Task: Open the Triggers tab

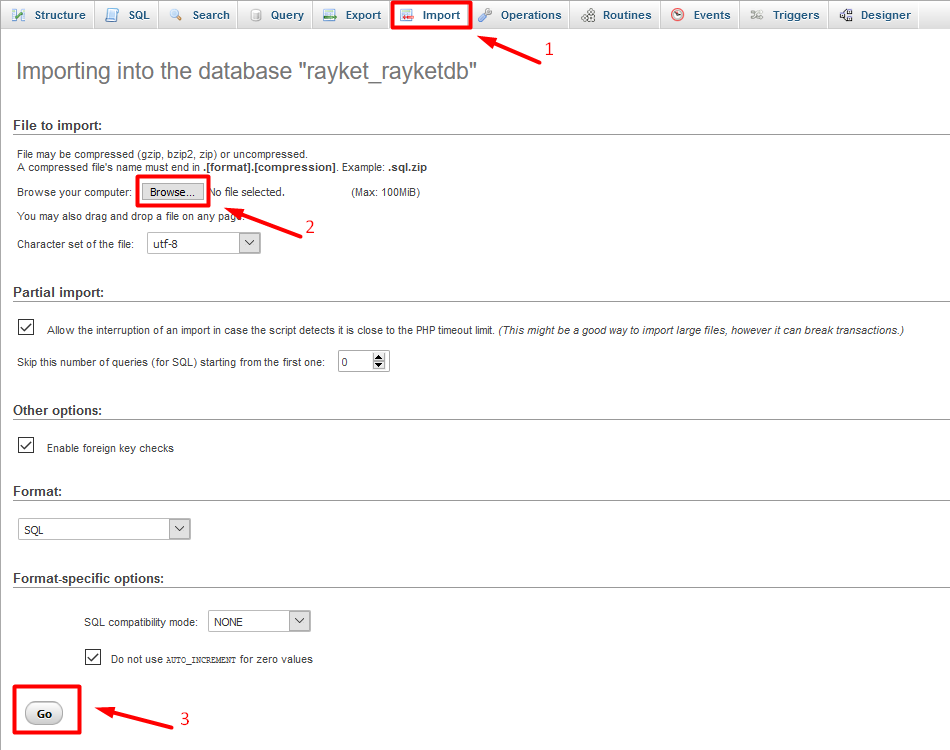Action: point(785,15)
